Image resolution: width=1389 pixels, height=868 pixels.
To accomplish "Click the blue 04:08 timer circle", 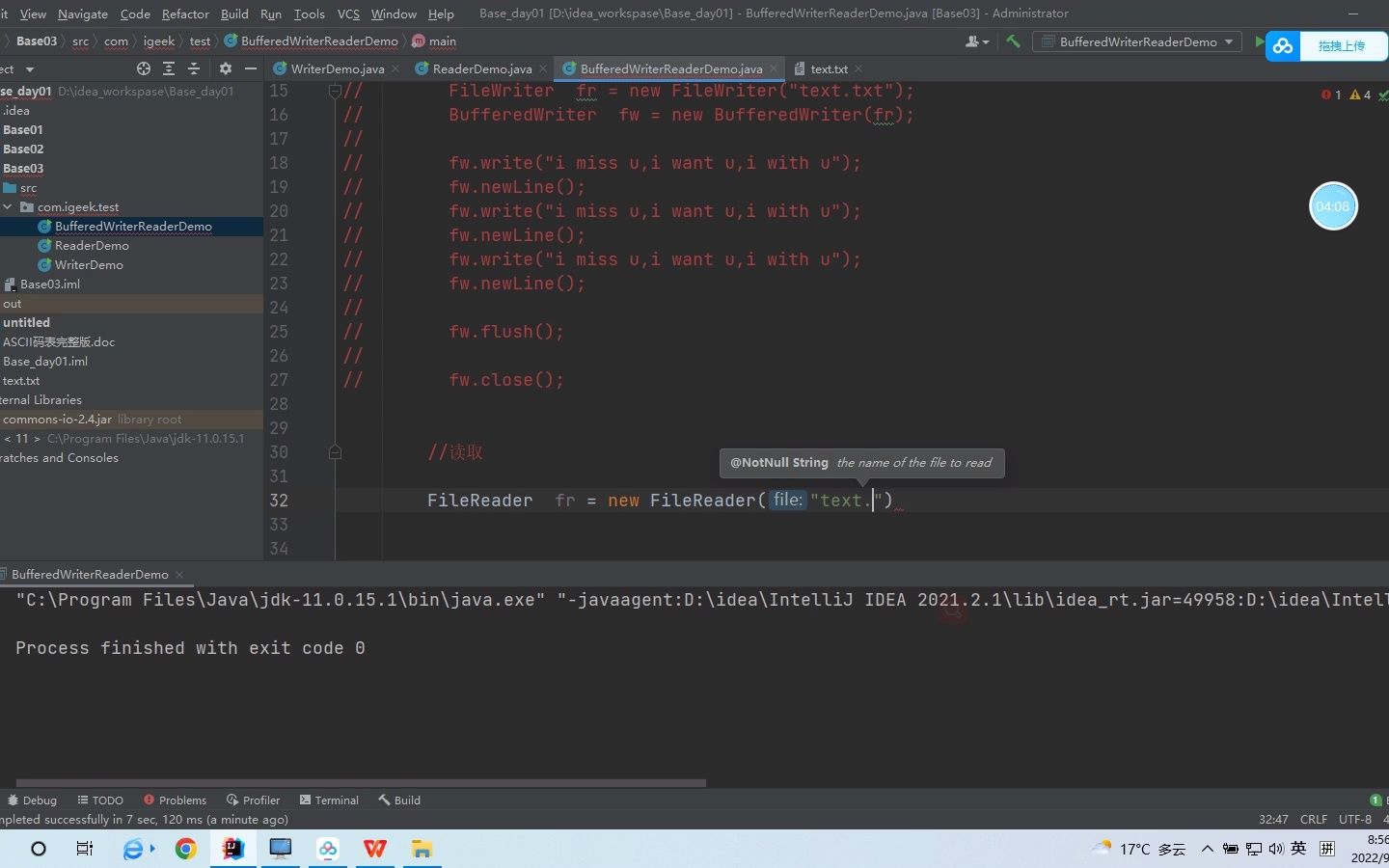I will pyautogui.click(x=1333, y=206).
